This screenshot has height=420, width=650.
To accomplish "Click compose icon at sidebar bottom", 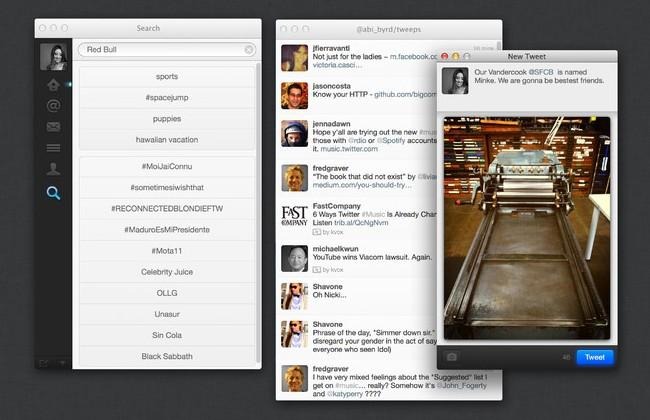I will (43, 363).
